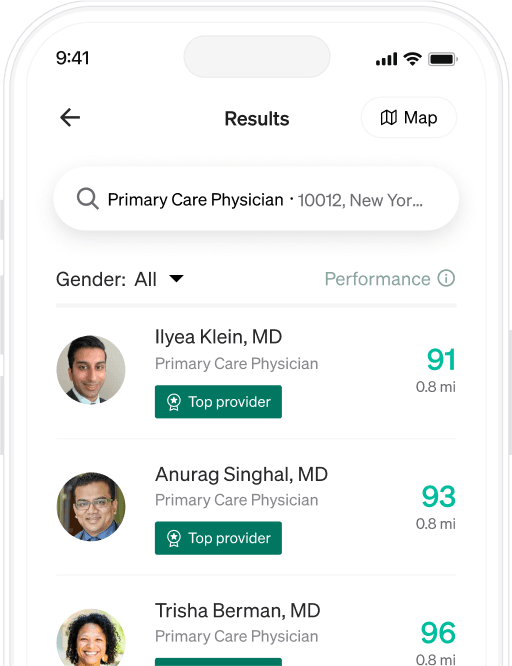
Task: Click the performance score 93
Action: click(x=438, y=496)
